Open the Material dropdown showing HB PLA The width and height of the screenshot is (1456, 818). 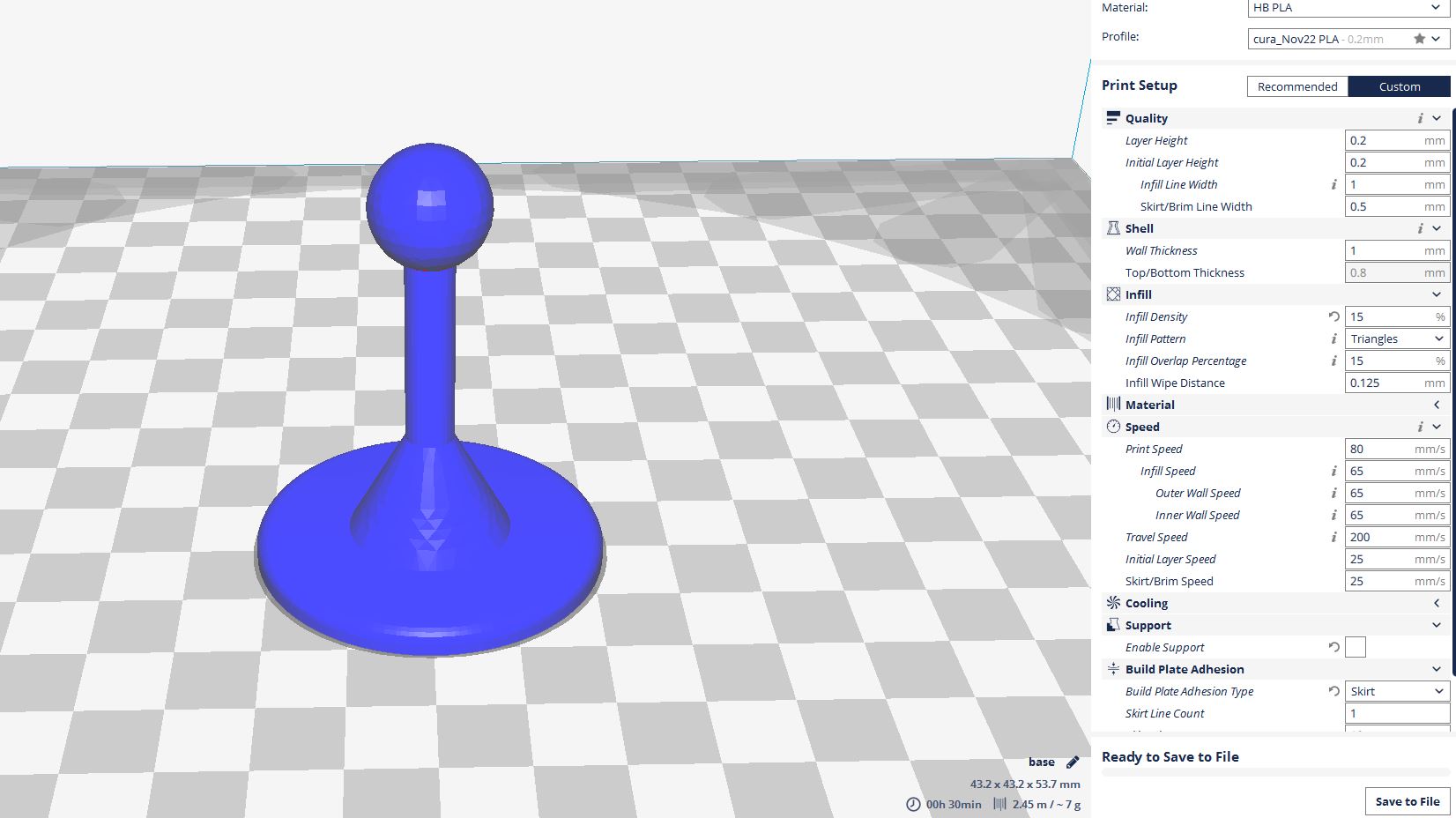pyautogui.click(x=1348, y=8)
